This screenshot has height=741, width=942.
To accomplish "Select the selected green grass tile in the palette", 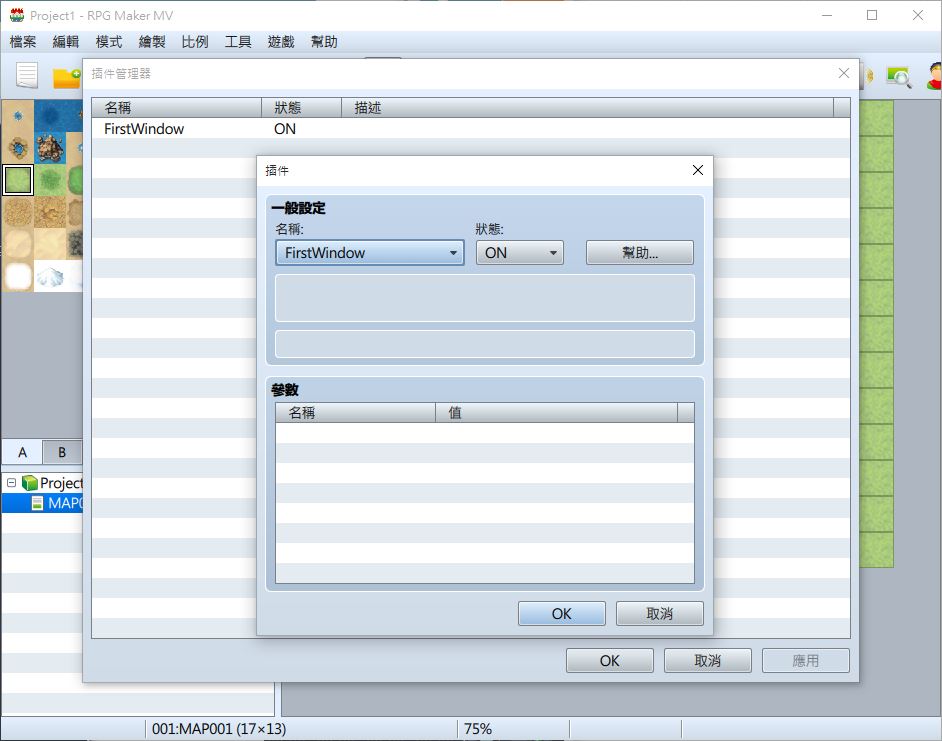I will tap(18, 180).
